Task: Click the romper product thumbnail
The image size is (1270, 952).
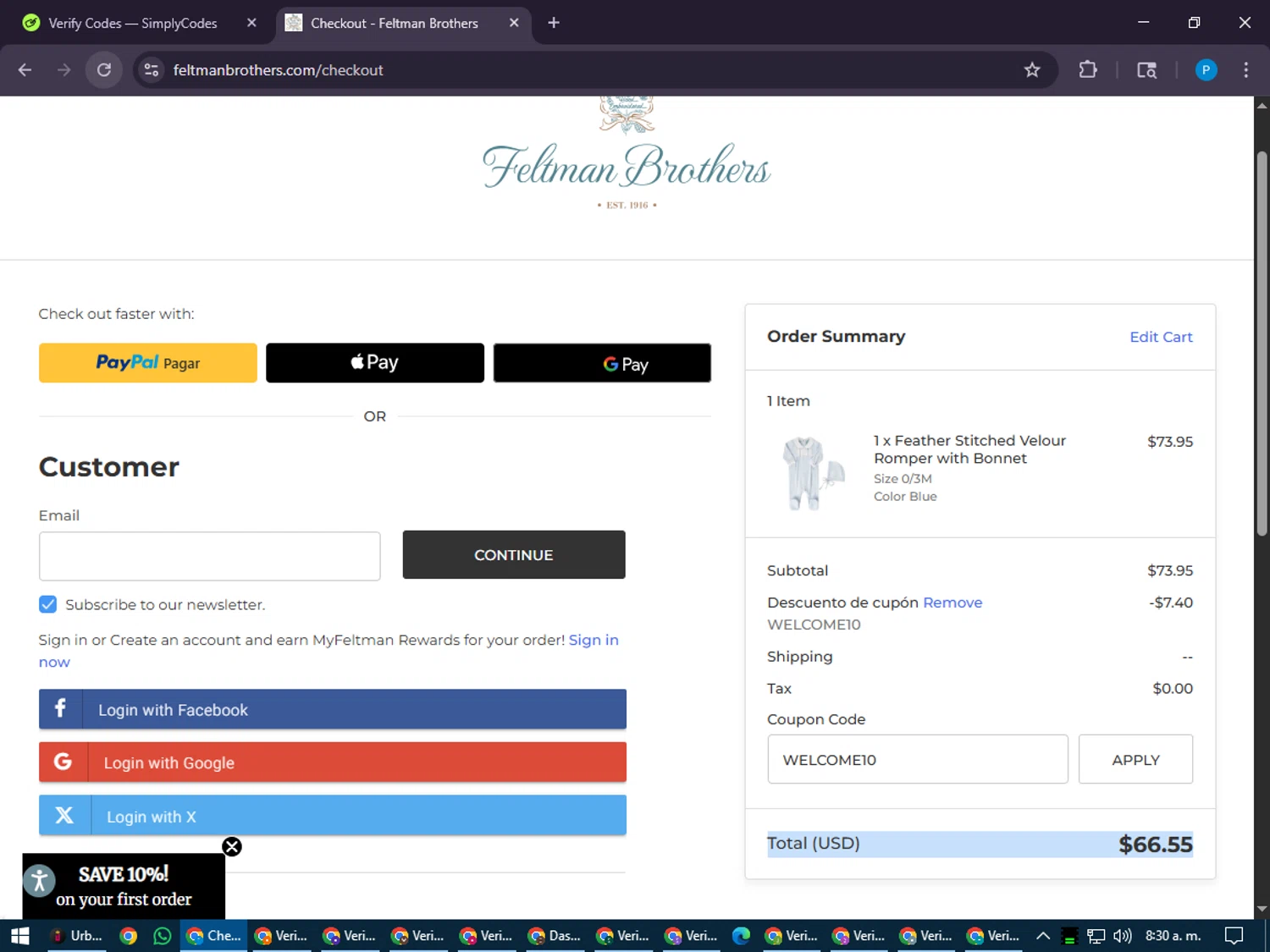Action: (812, 472)
